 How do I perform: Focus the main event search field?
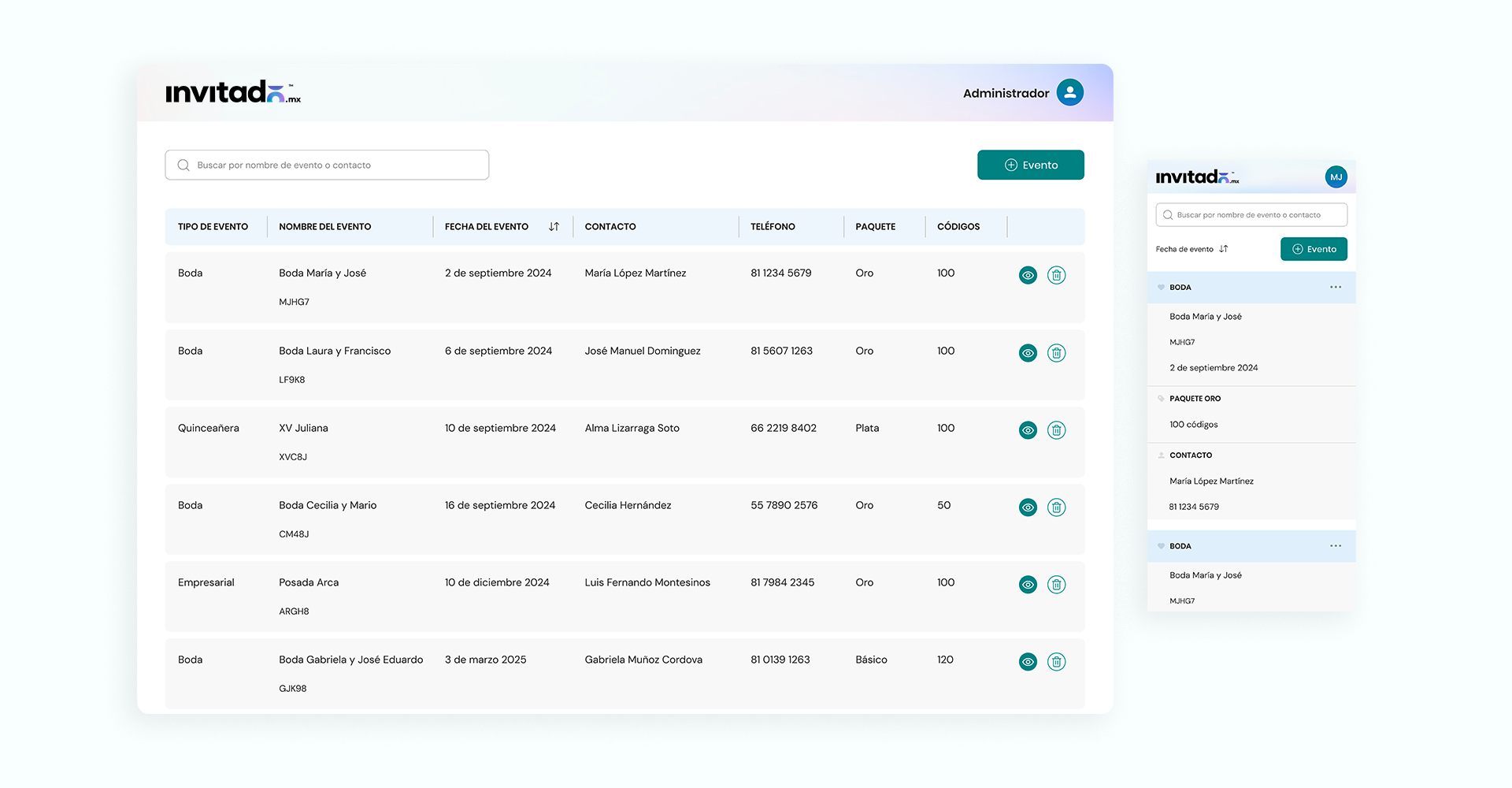point(327,165)
